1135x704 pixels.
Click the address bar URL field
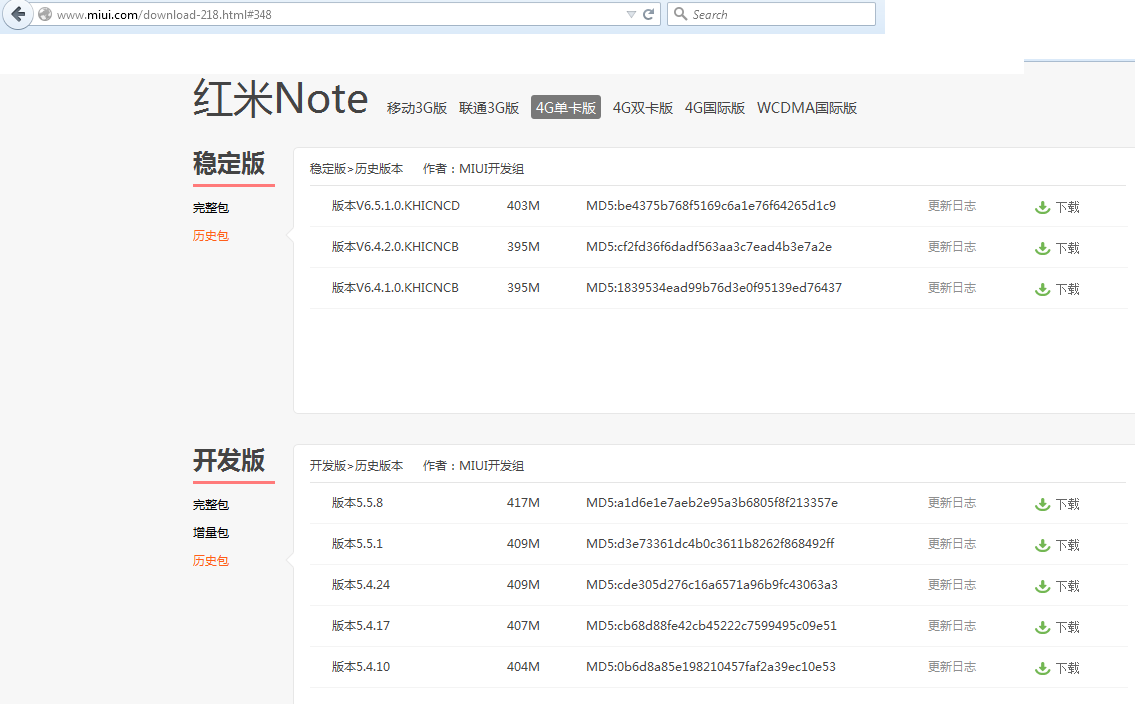[x=330, y=14]
